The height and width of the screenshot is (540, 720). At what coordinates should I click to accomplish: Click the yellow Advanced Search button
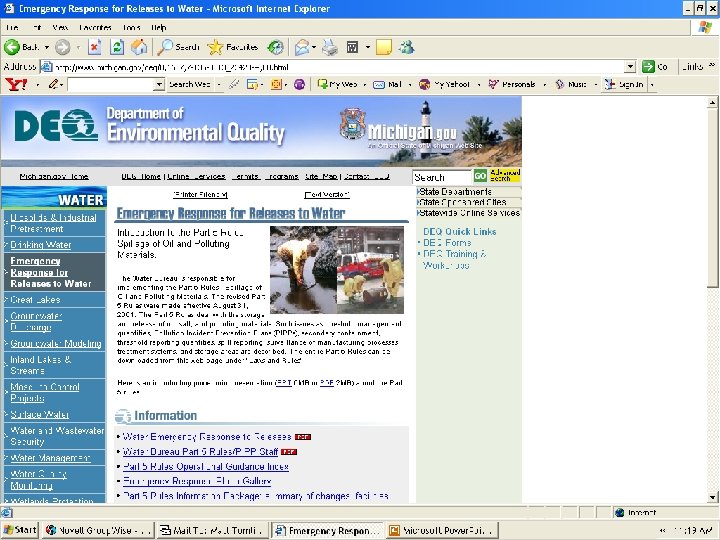[504, 175]
